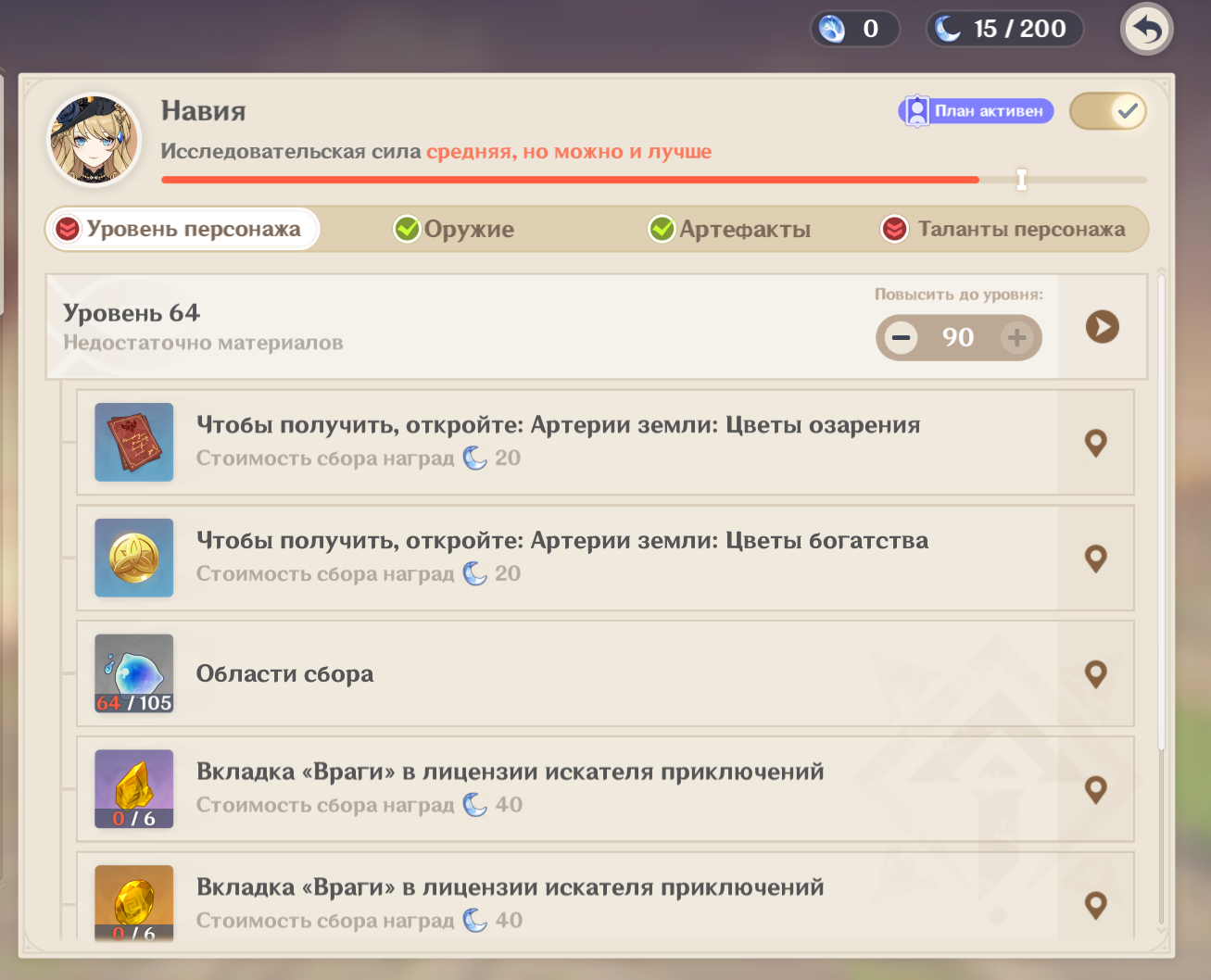Viewport: 1211px width, 980px height.
Task: Click resin cost 20 for 'Цветы озарения'
Action: [x=492, y=458]
